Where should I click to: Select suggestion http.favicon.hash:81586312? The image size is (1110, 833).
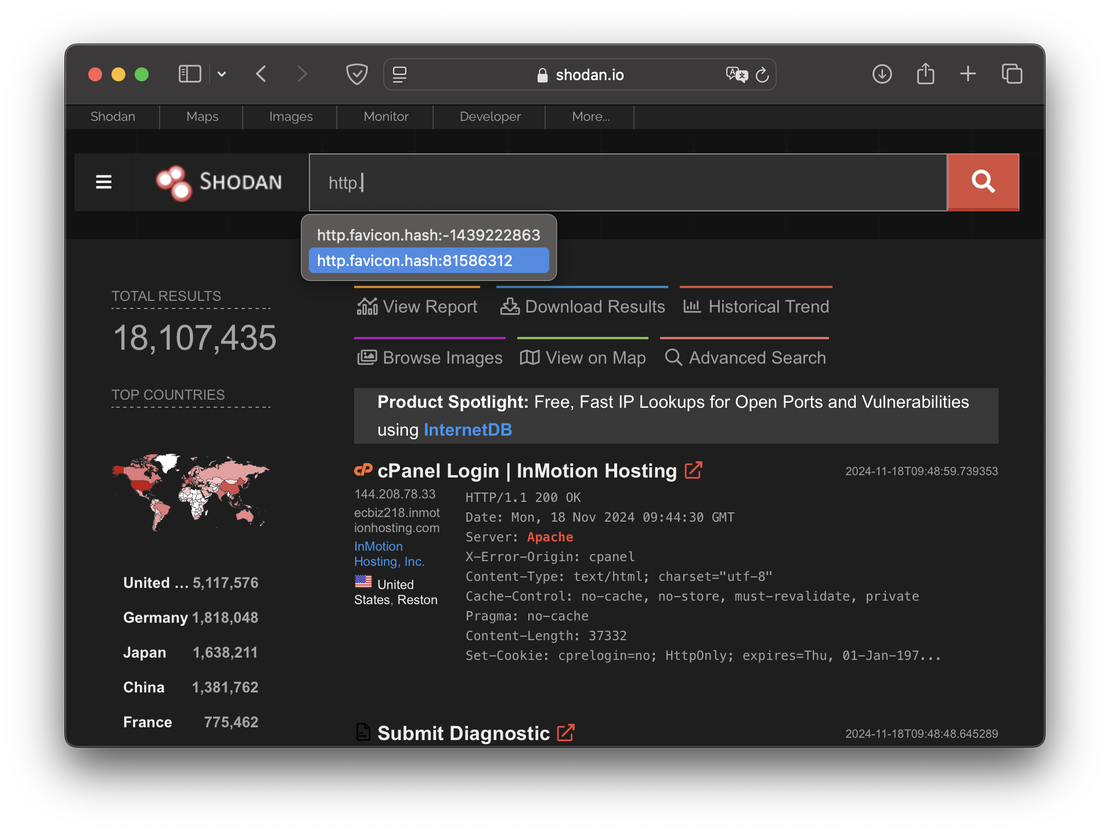click(x=428, y=261)
